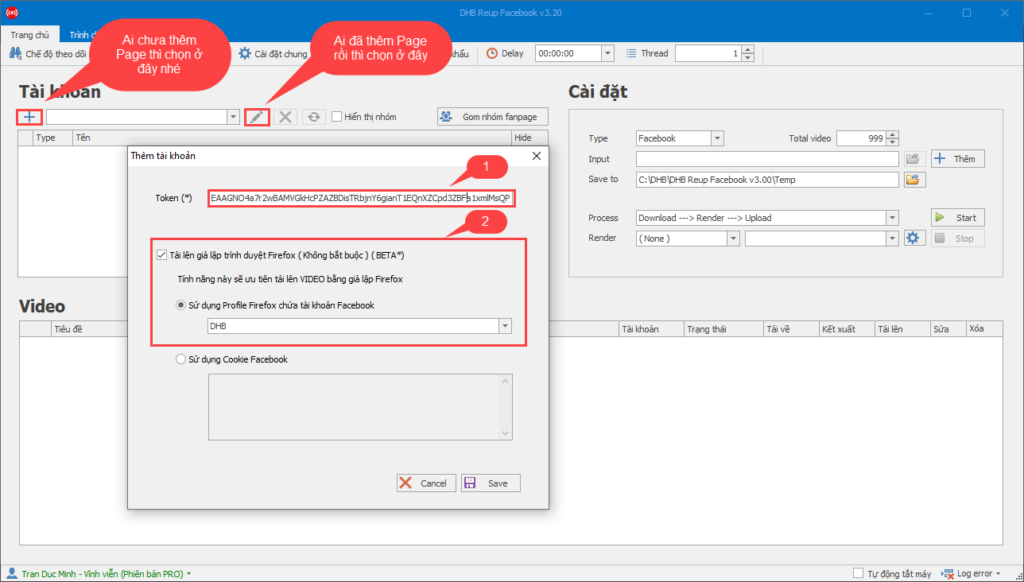Click the Input path text field
1024x582 pixels.
(x=767, y=159)
